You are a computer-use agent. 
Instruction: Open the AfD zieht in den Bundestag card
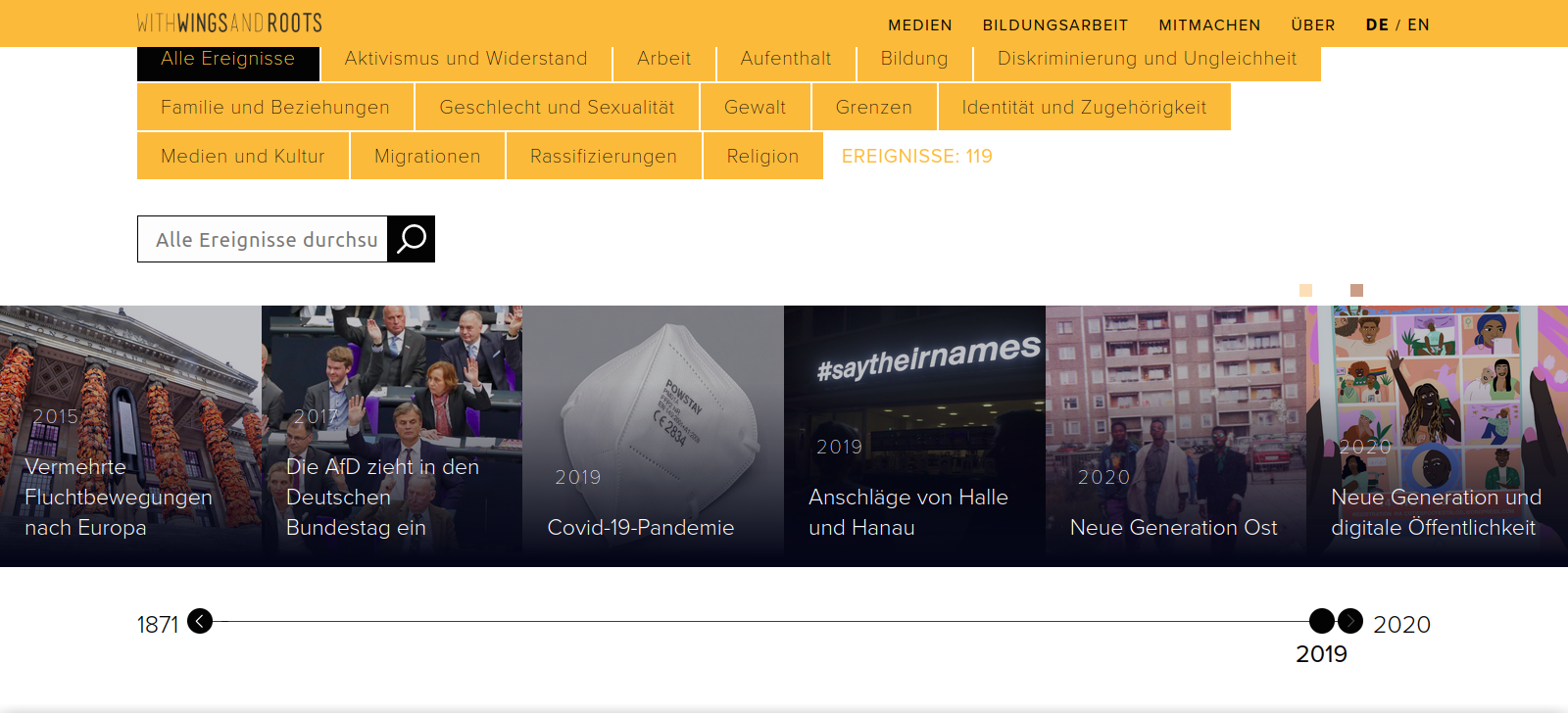(392, 436)
